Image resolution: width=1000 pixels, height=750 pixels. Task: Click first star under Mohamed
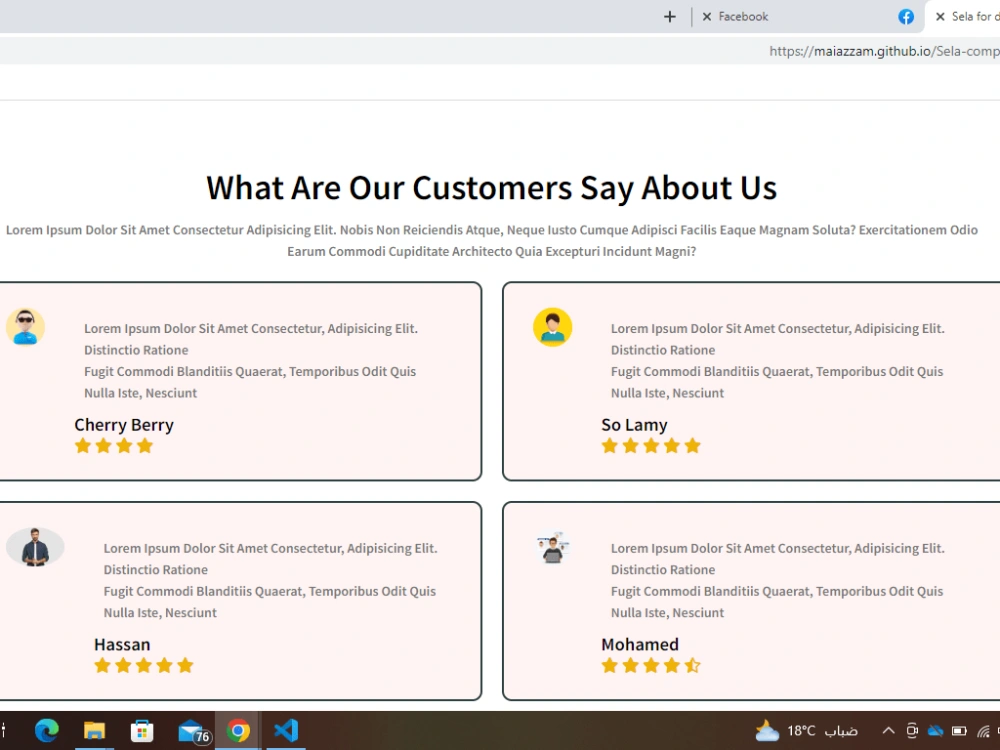pos(610,666)
